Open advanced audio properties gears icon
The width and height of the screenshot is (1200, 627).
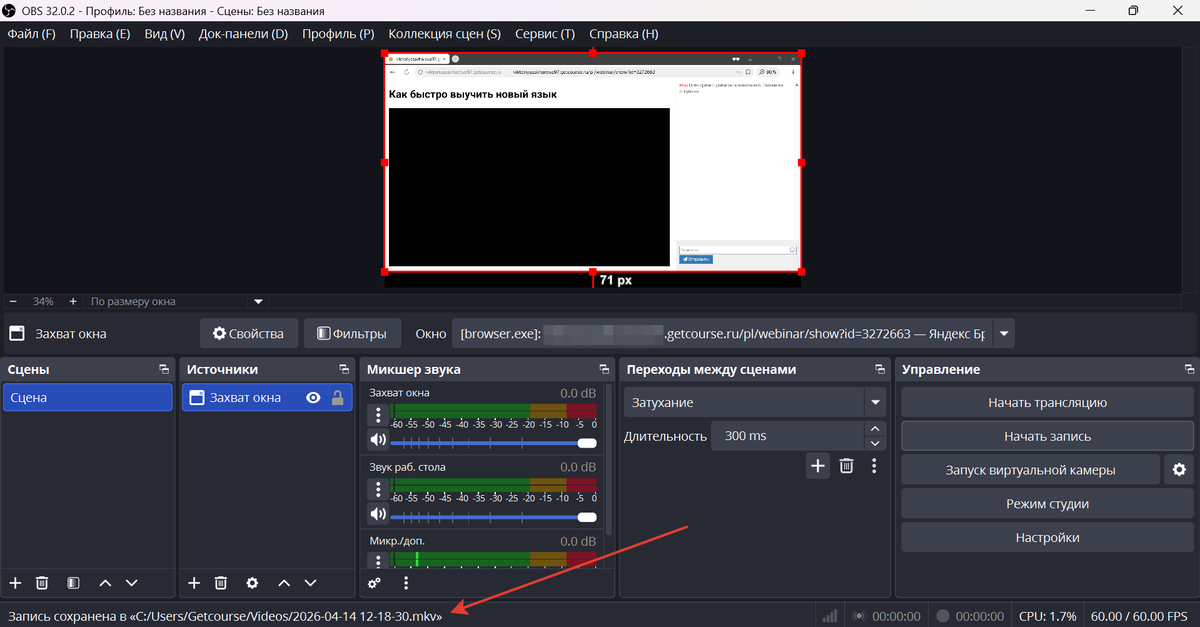[x=375, y=583]
